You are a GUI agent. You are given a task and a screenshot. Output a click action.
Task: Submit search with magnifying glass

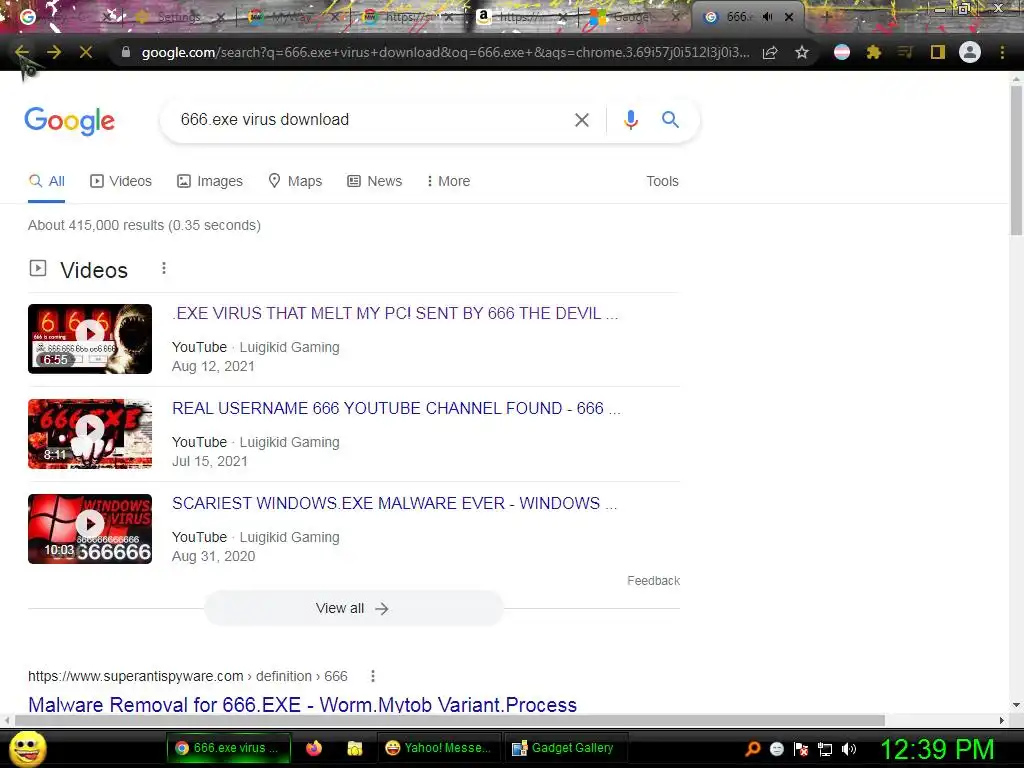670,120
